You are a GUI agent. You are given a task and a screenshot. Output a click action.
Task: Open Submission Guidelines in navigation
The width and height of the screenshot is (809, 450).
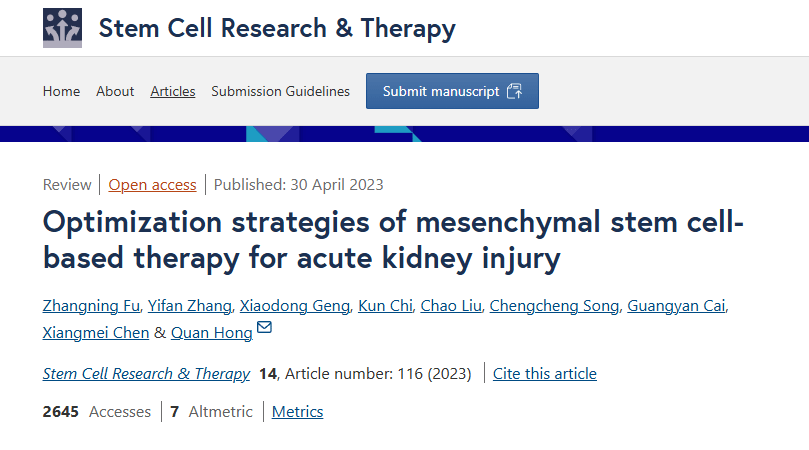pyautogui.click(x=280, y=91)
